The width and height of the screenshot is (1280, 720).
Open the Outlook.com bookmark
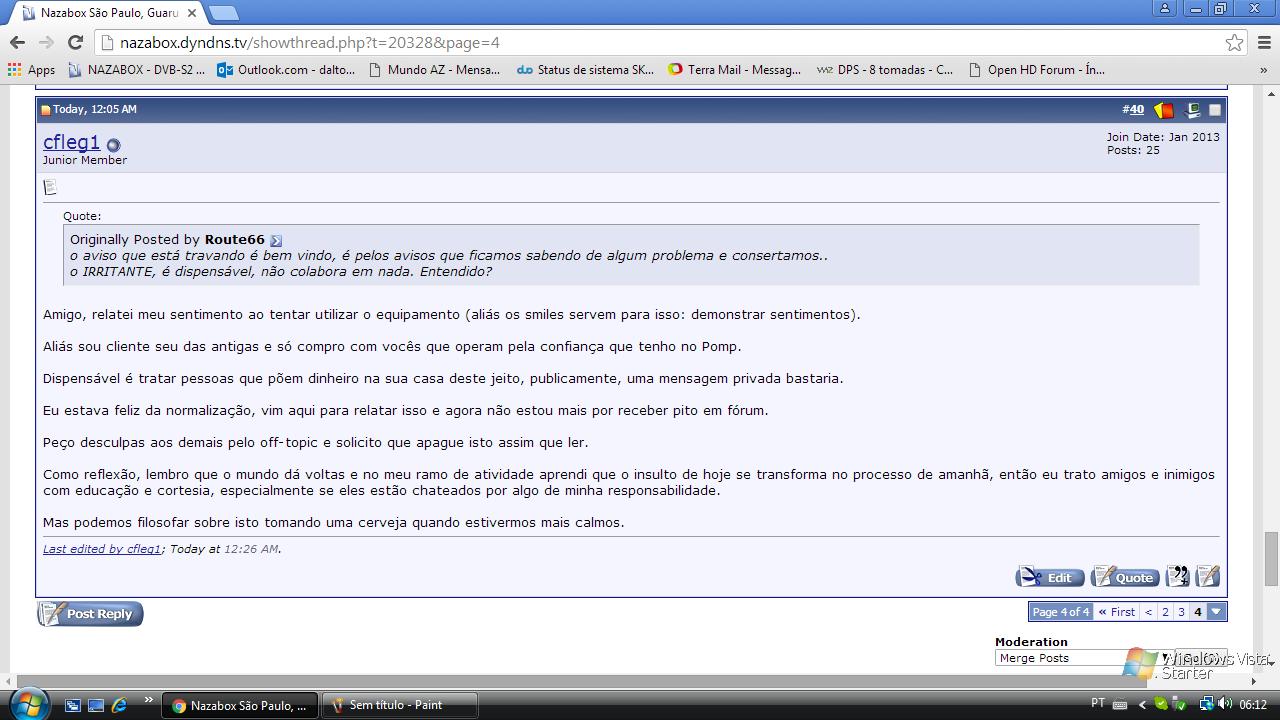click(286, 70)
